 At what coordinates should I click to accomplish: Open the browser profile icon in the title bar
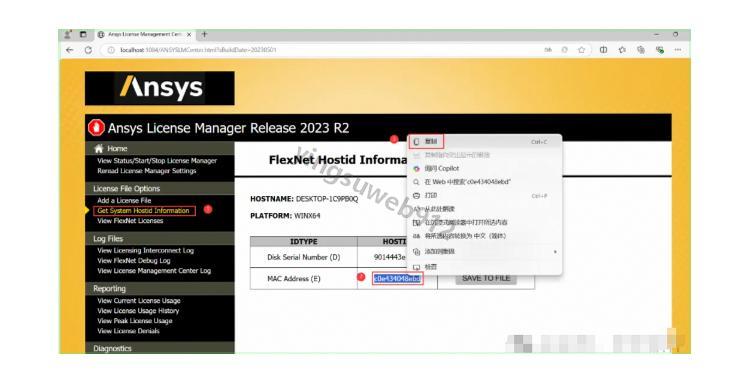pos(68,34)
